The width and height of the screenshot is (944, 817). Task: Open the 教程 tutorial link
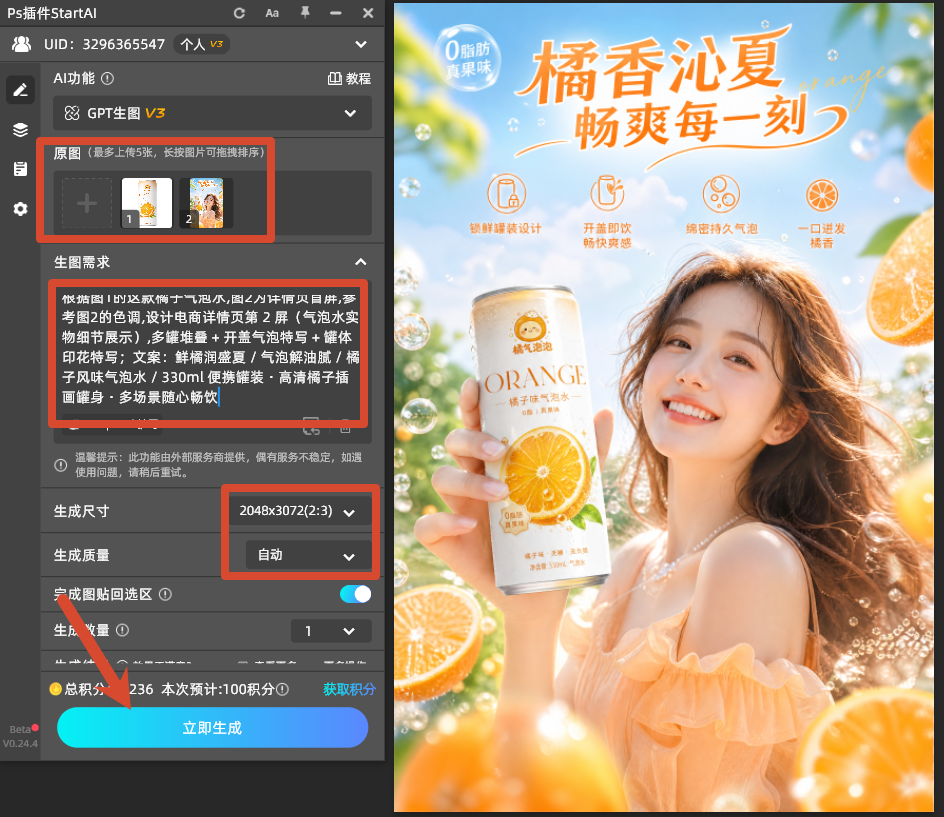(349, 79)
